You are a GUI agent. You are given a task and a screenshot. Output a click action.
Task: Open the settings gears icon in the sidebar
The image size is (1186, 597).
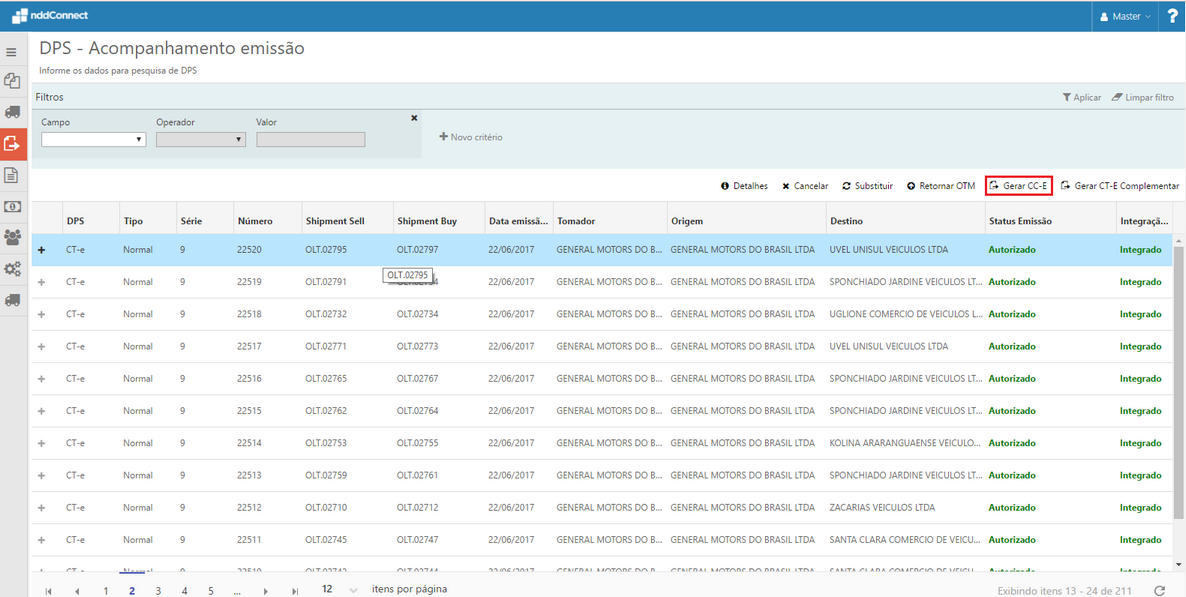coord(13,269)
